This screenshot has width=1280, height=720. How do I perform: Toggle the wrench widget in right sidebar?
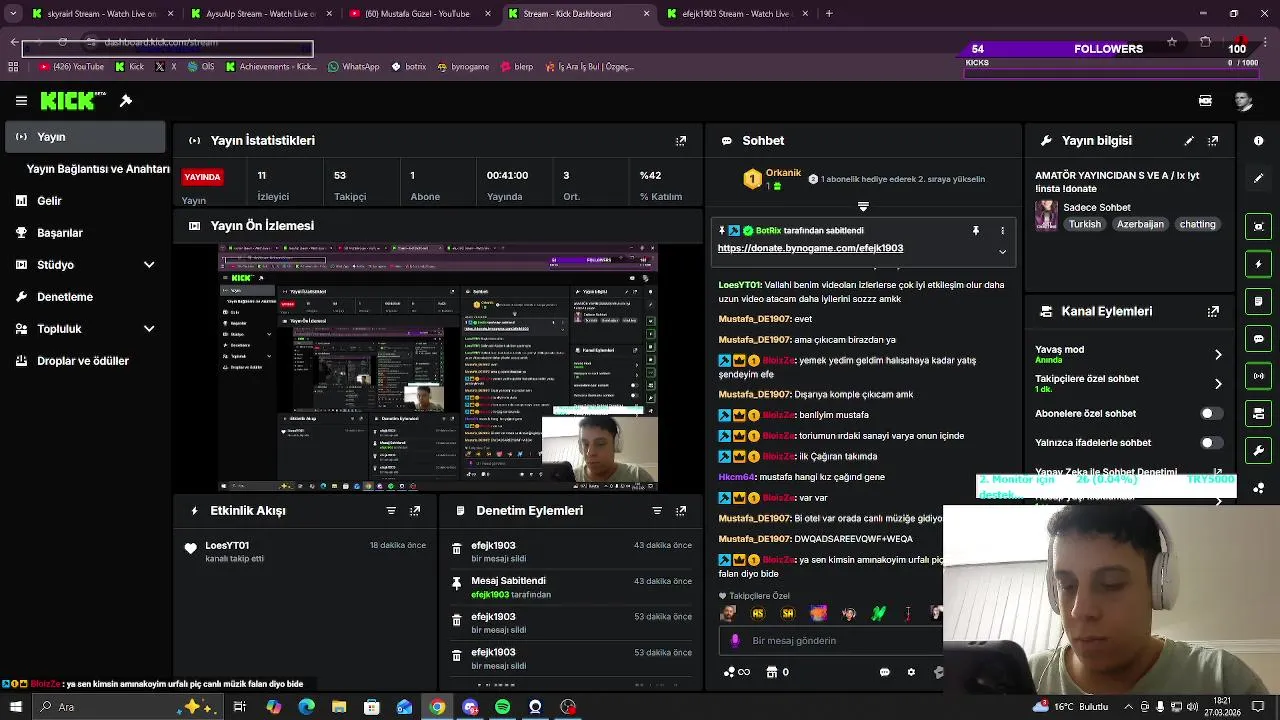pos(1259,451)
